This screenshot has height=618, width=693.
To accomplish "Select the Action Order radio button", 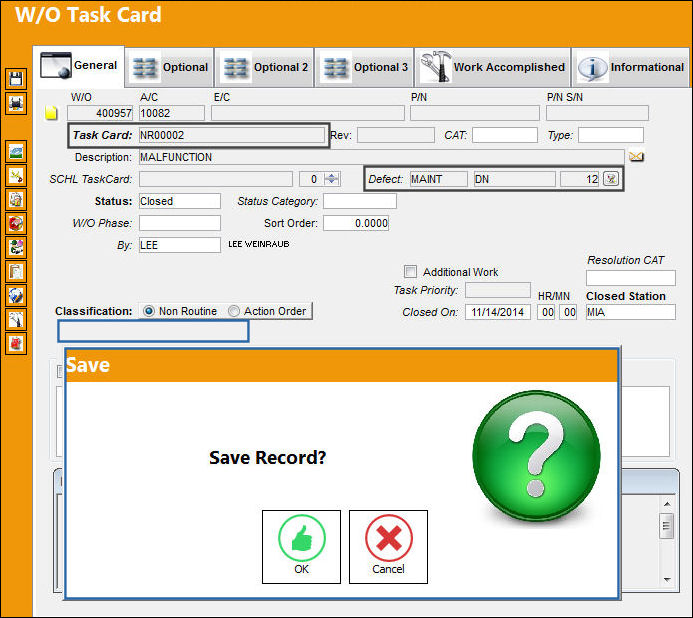I will pyautogui.click(x=234, y=311).
